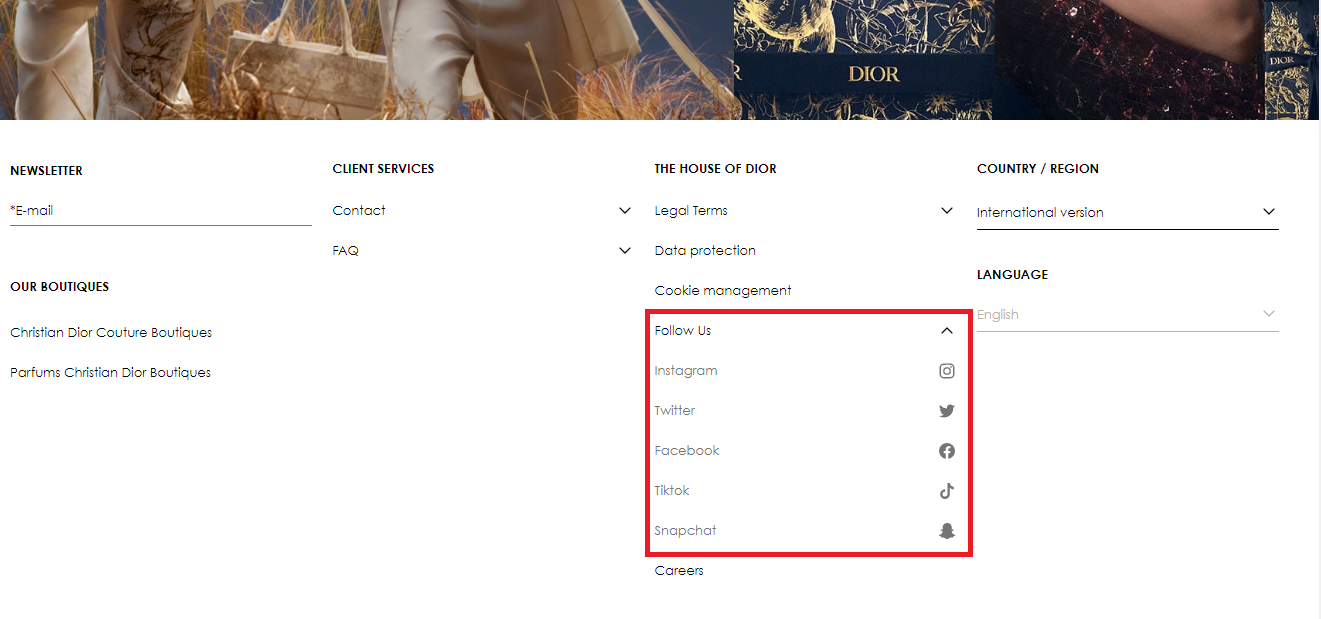Click the Instagram icon
1321x619 pixels.
946,371
